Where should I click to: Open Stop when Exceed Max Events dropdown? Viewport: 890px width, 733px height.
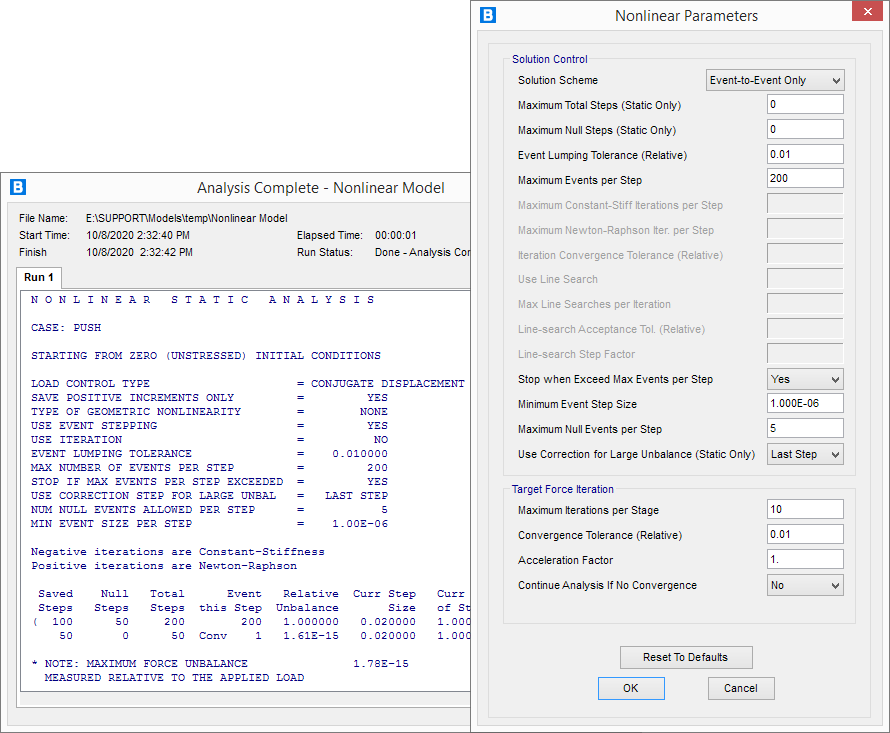pyautogui.click(x=805, y=379)
